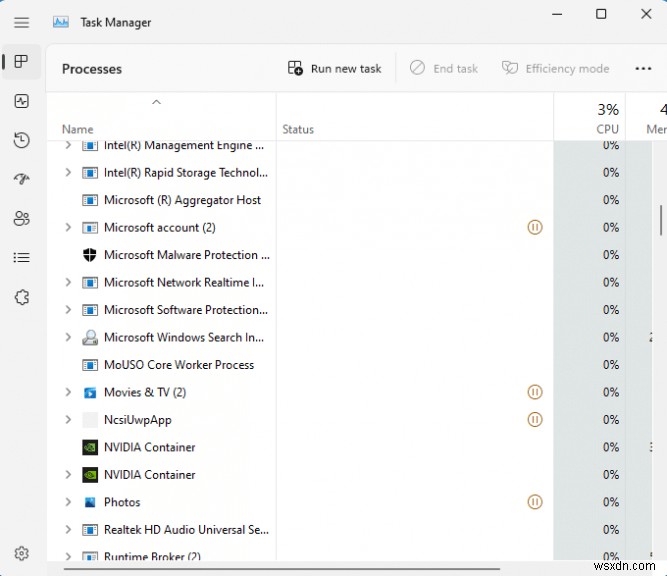Select Microsoft Windows Search In... name
The width and height of the screenshot is (667, 576).
pyautogui.click(x=184, y=337)
